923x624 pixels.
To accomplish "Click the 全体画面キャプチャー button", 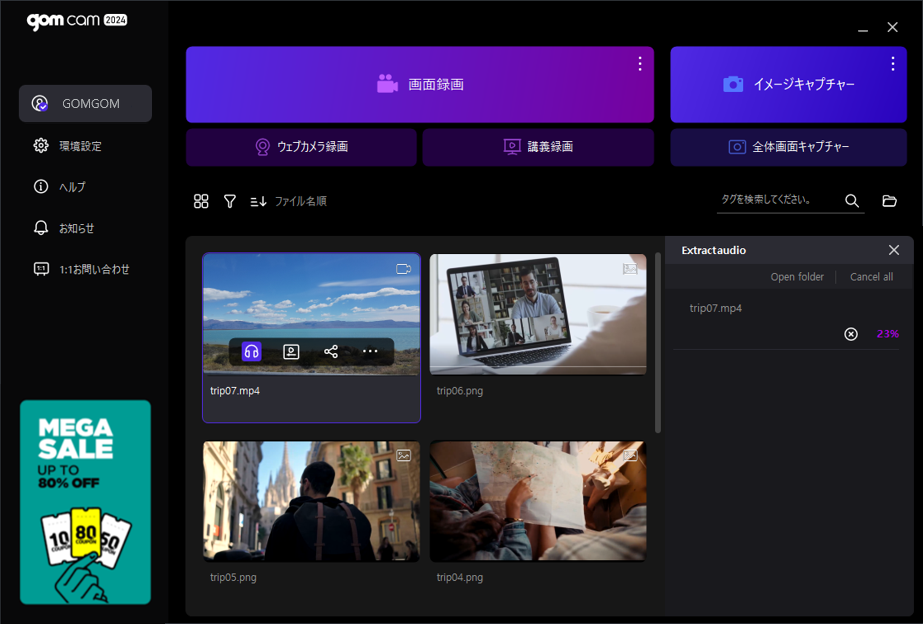I will [788, 147].
